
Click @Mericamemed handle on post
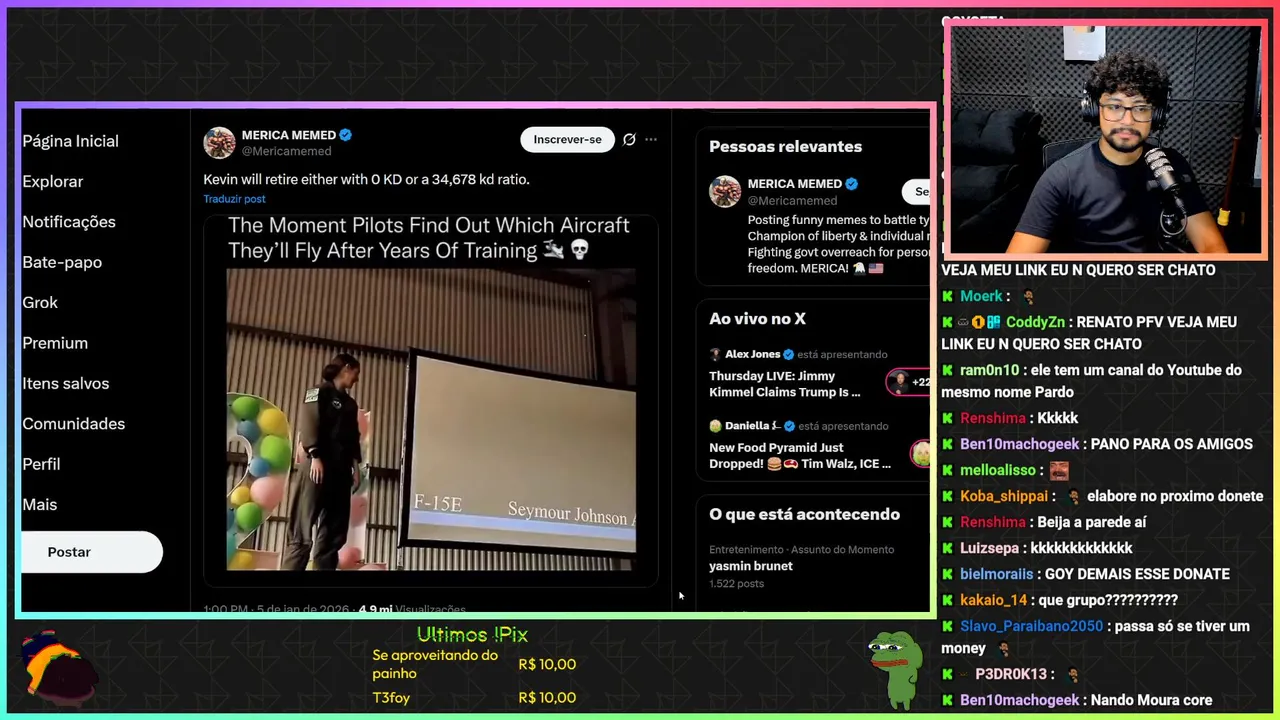coord(286,151)
